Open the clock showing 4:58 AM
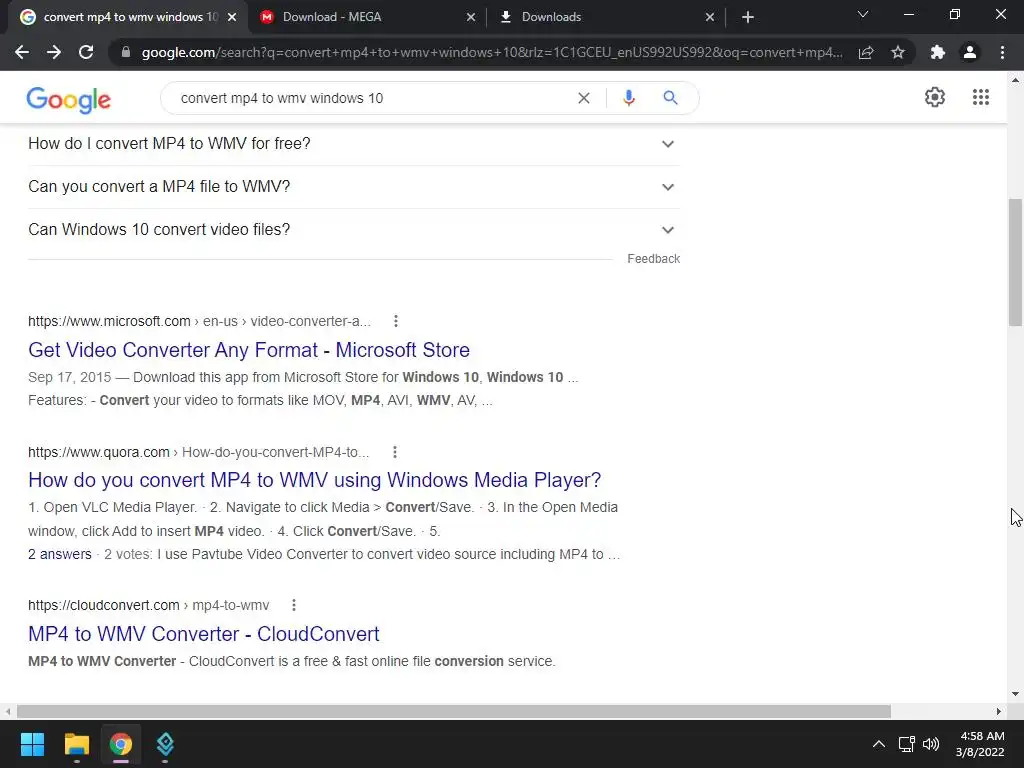This screenshot has width=1024, height=768. (980, 744)
